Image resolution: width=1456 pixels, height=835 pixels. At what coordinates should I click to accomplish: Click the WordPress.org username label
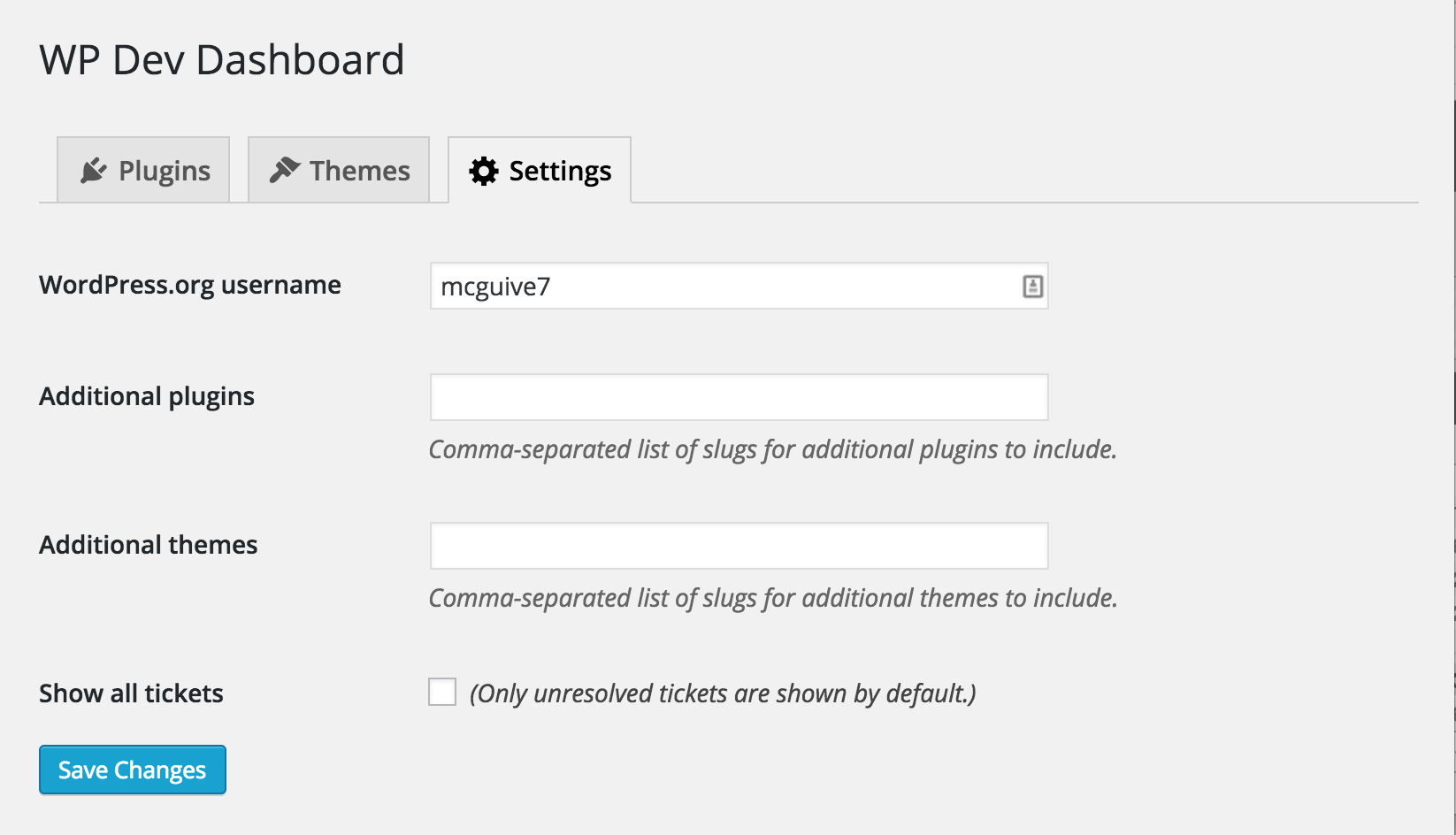point(190,285)
